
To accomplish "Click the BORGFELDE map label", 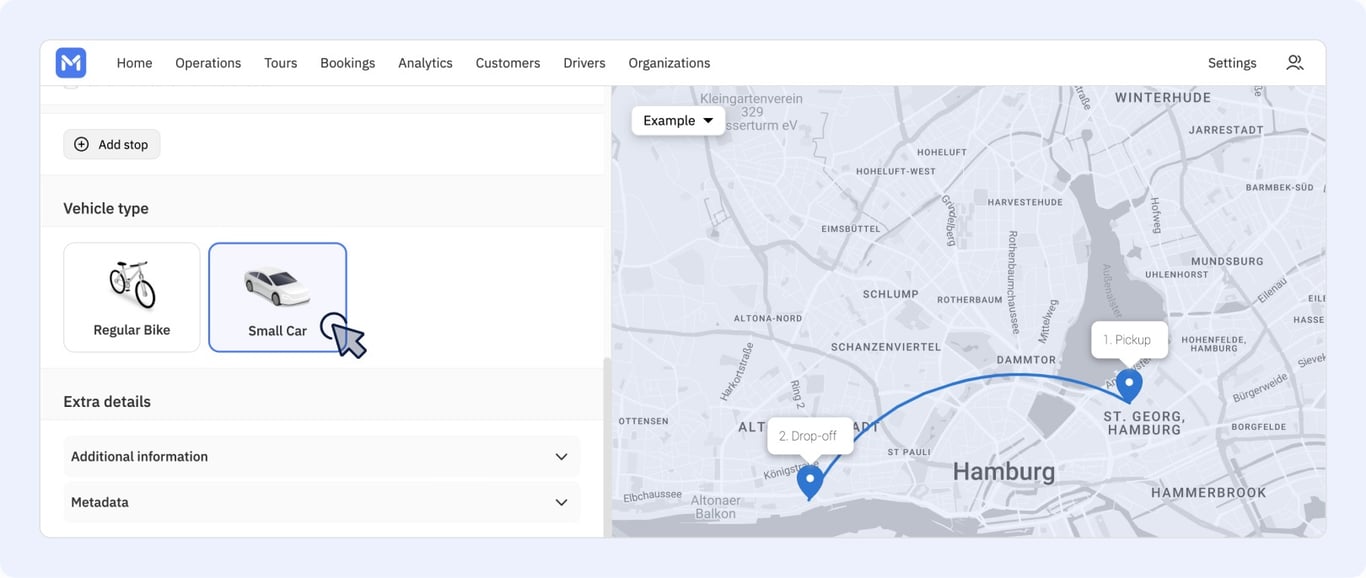I will pyautogui.click(x=1258, y=425).
